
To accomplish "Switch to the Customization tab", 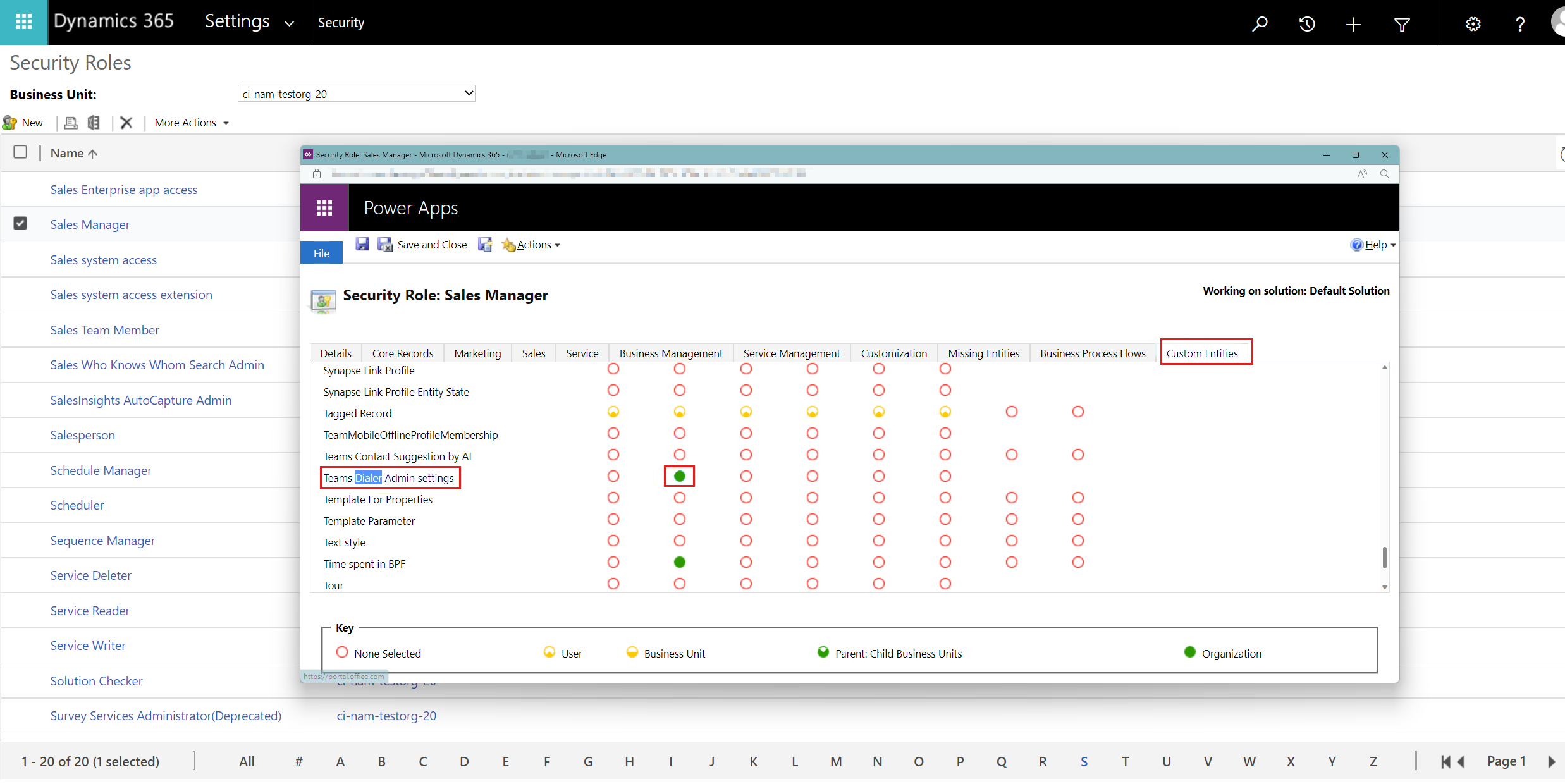I will (894, 353).
